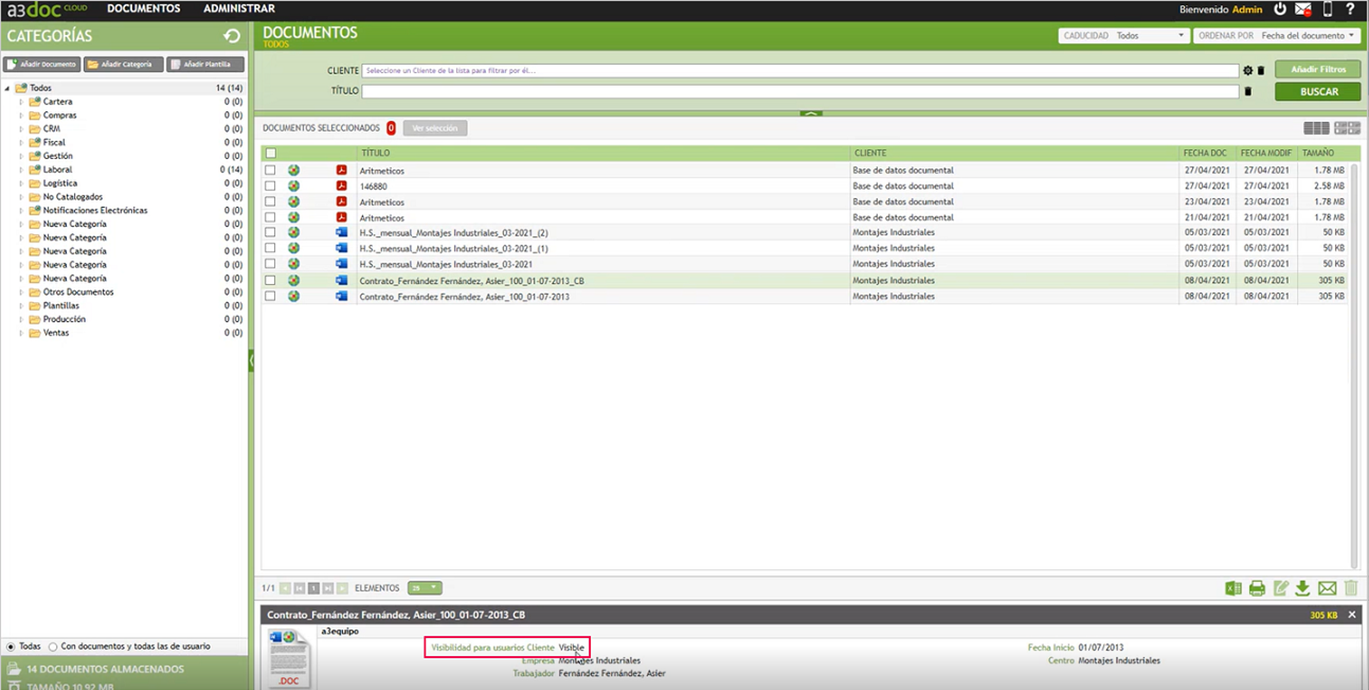Click the Añadir Categoría button
The image size is (1369, 690).
123,64
